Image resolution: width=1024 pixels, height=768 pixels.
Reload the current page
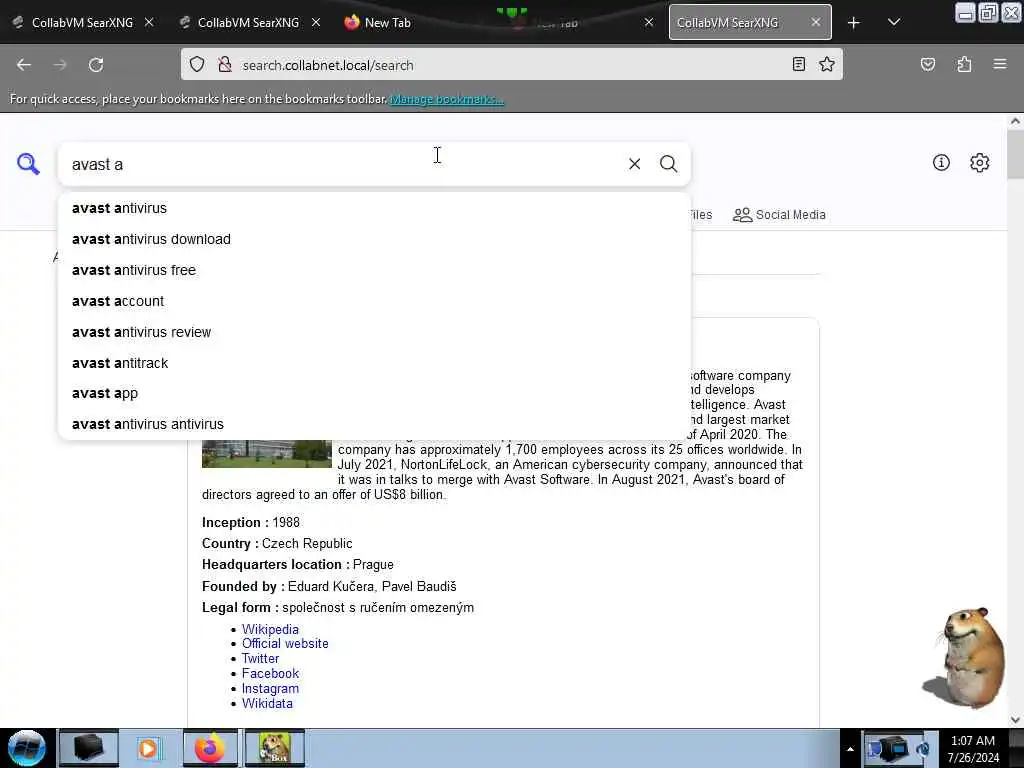[96, 65]
